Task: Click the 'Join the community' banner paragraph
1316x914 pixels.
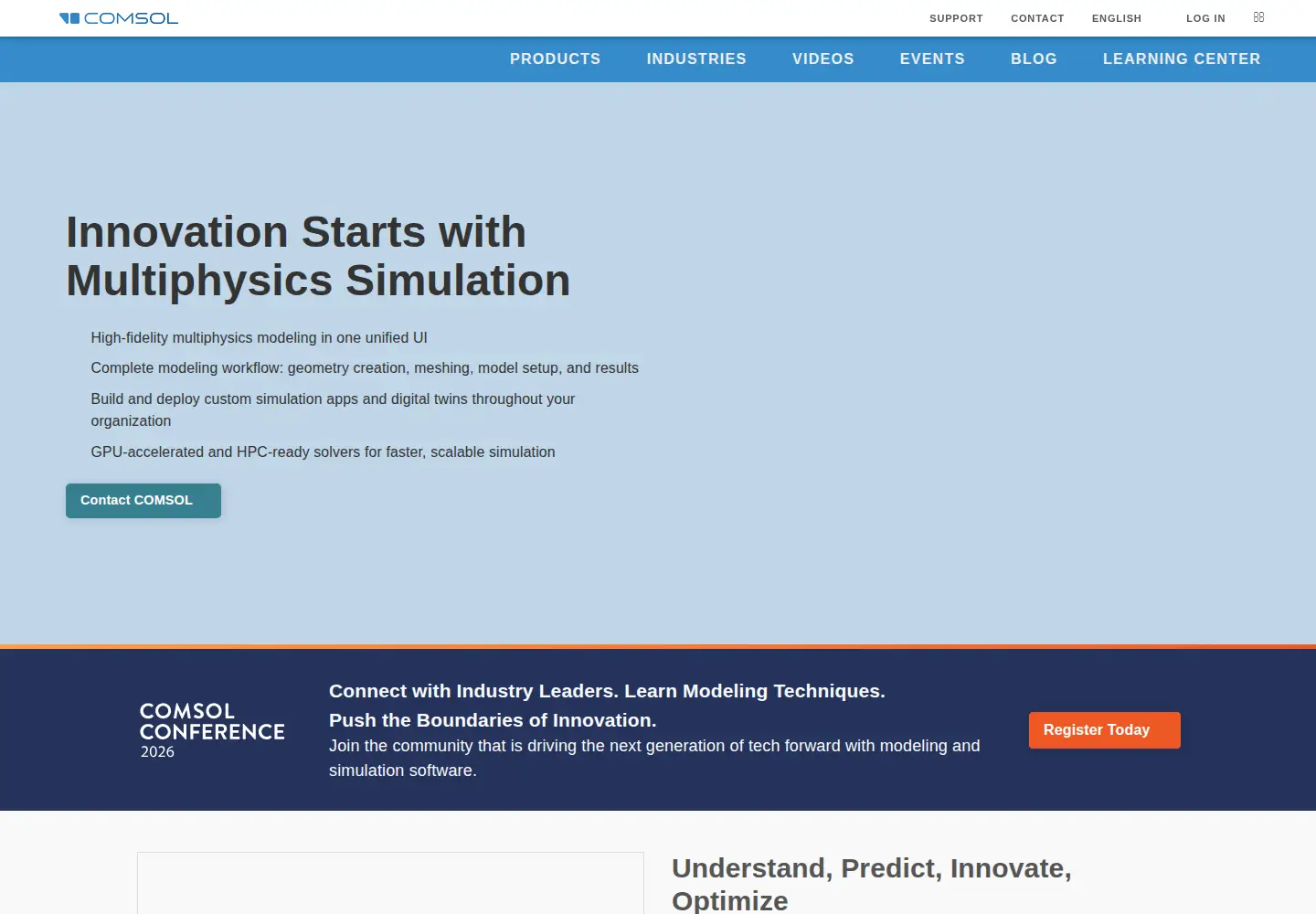Action: (x=654, y=758)
